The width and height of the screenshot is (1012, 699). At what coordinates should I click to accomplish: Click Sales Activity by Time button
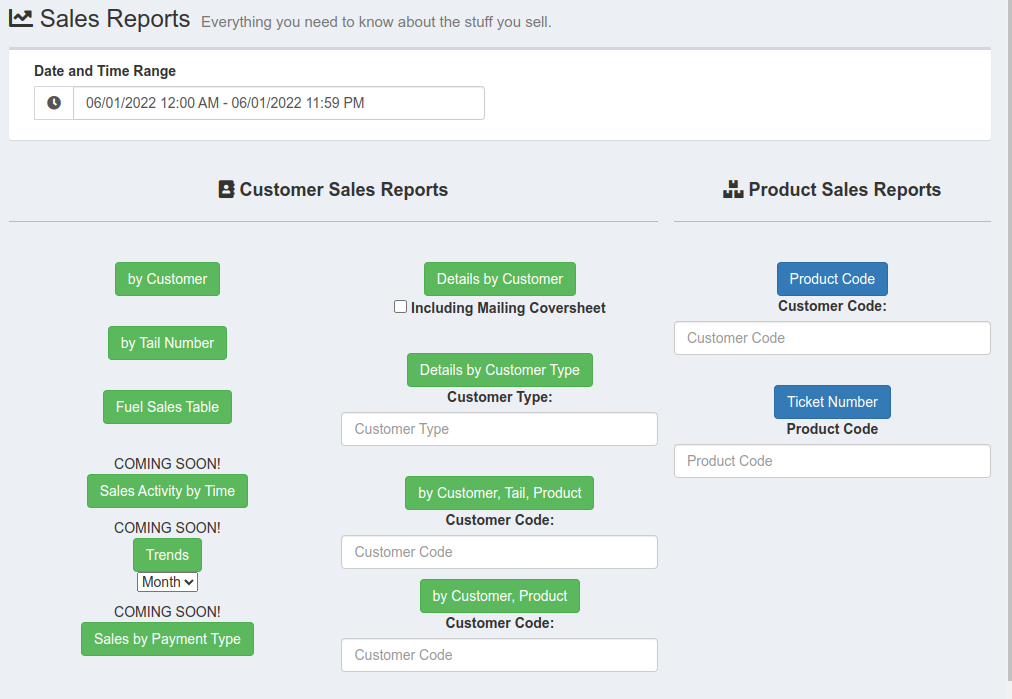[167, 491]
